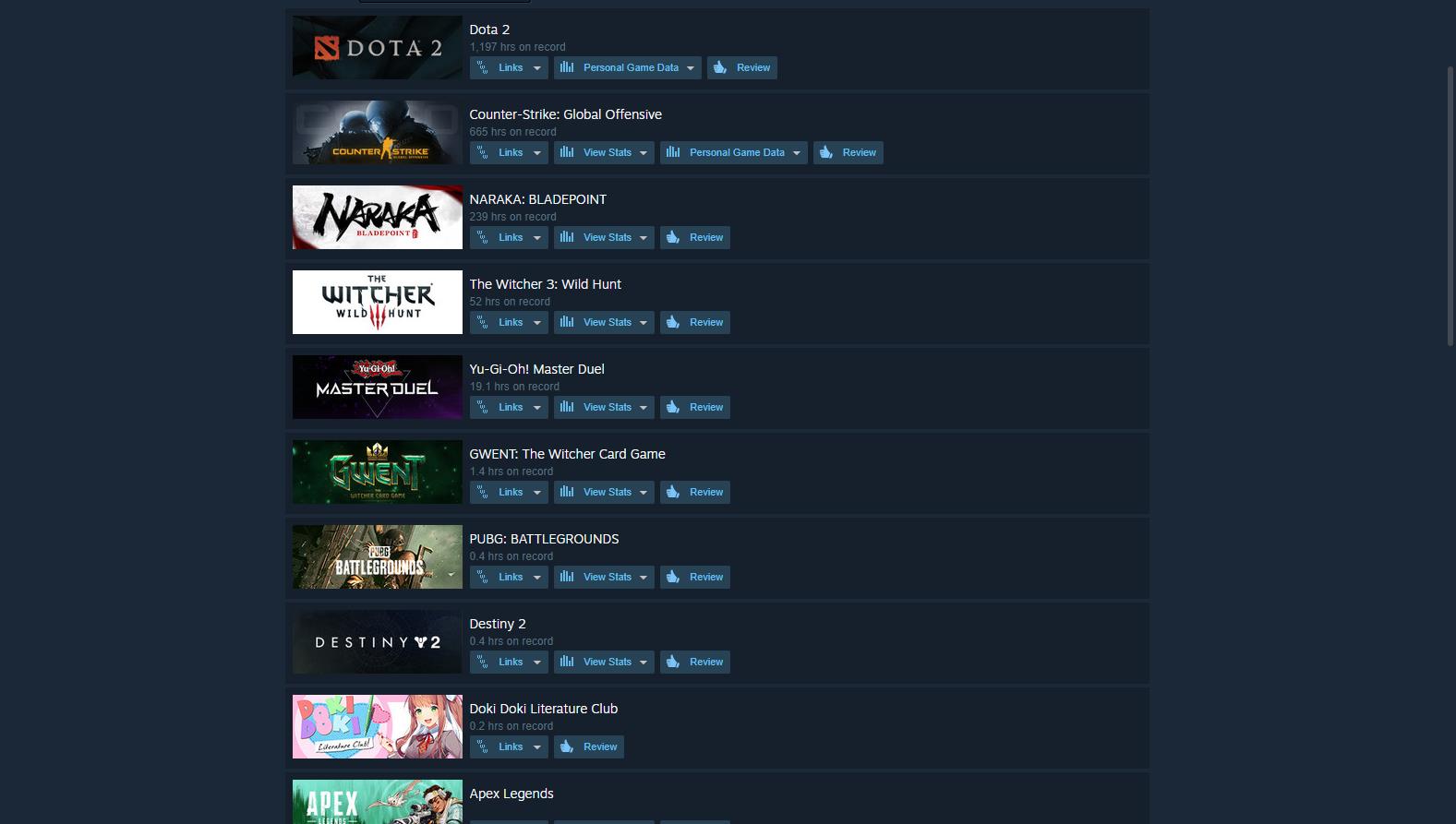Open the Apex Legends title link

coord(511,794)
